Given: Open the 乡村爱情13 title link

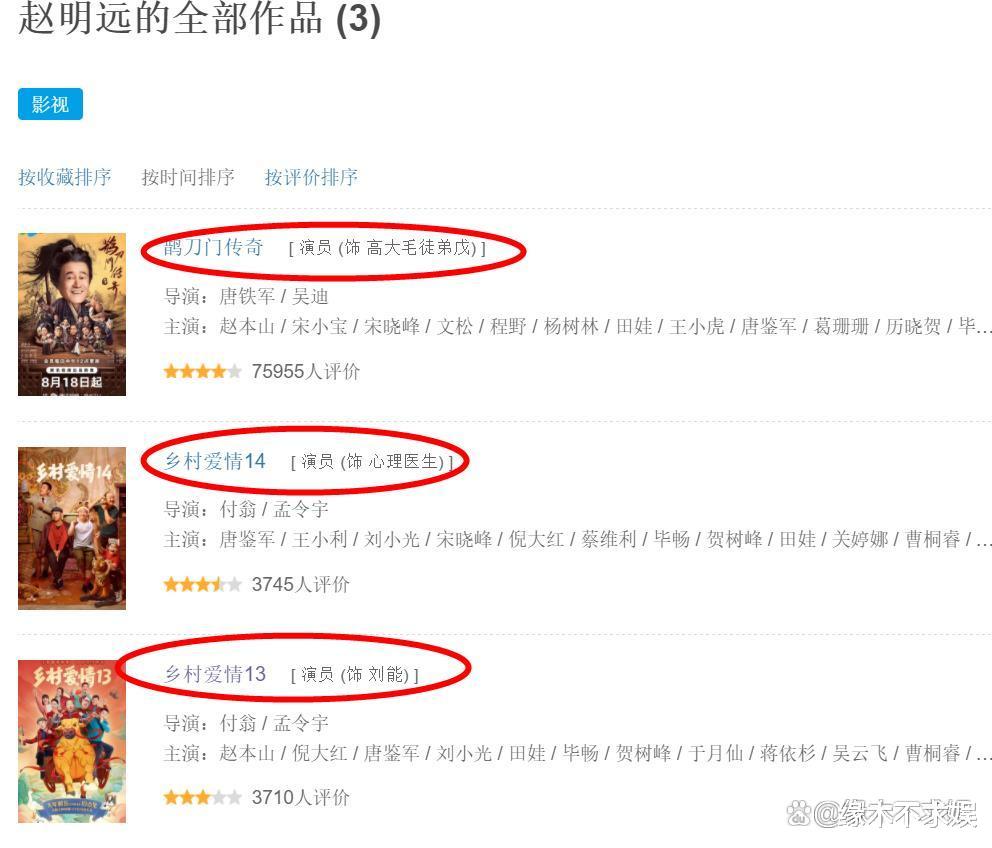Looking at the screenshot, I should point(215,675).
